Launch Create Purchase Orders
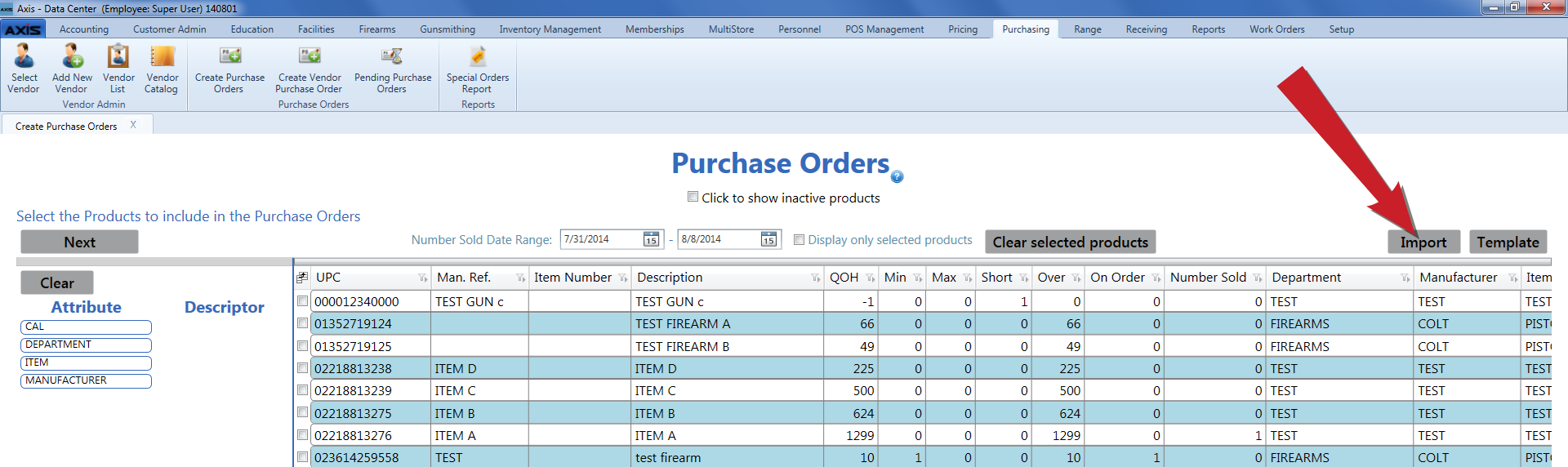The width and height of the screenshot is (1568, 467). [x=229, y=68]
